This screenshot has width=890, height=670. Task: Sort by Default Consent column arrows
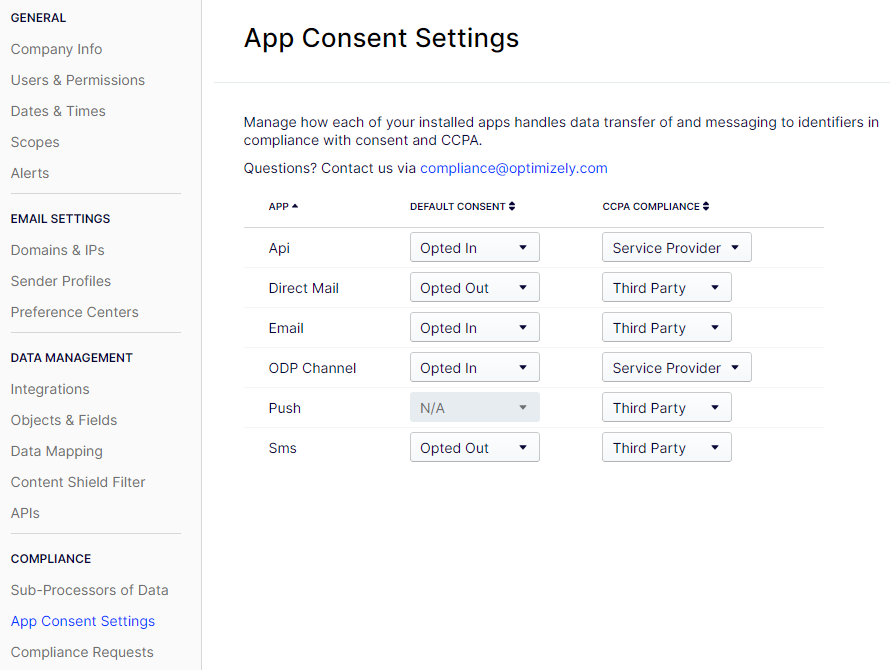pyautogui.click(x=512, y=206)
